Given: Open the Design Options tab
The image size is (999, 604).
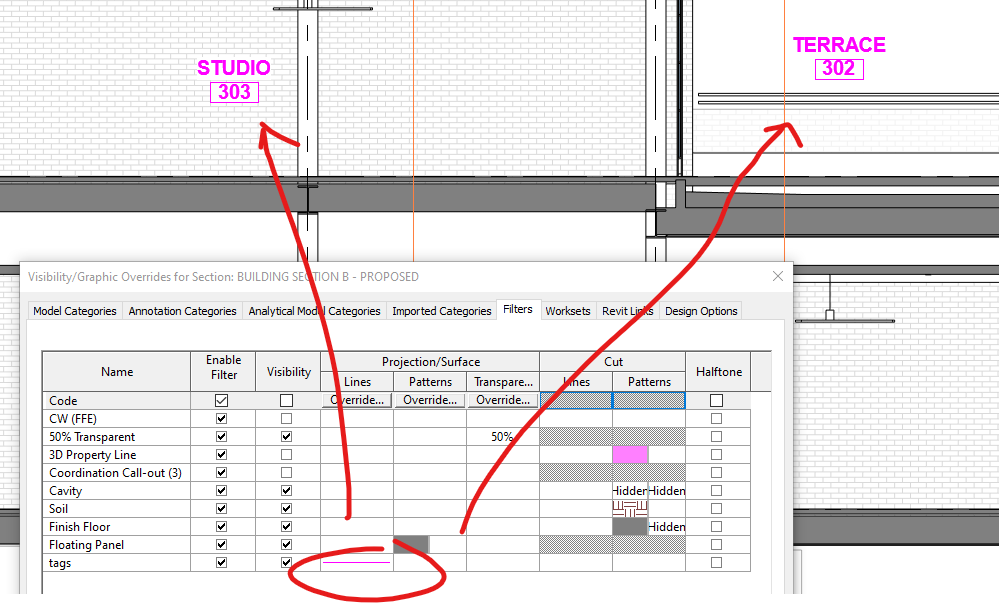Looking at the screenshot, I should (x=700, y=311).
